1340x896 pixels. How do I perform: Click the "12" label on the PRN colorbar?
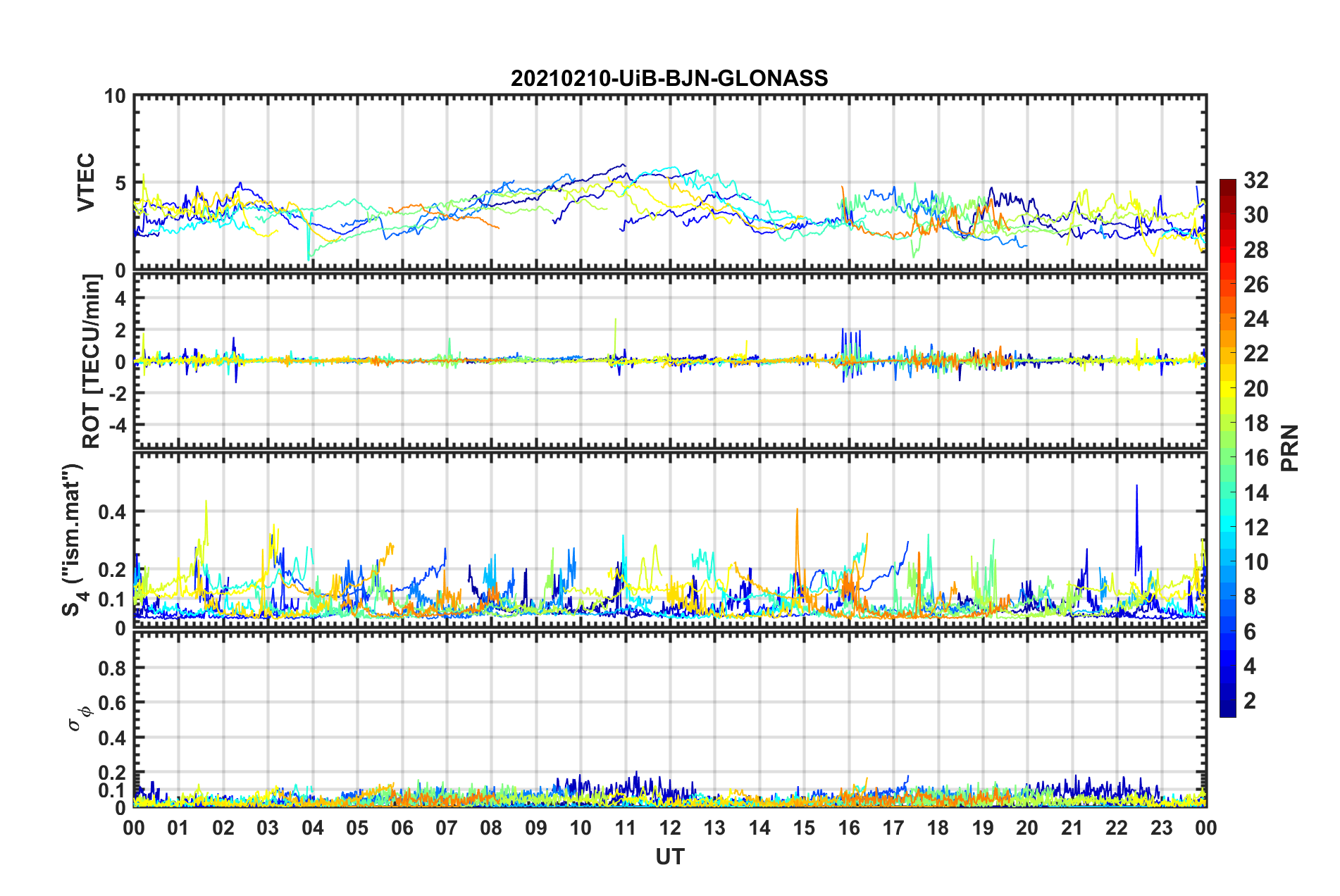point(1256,528)
